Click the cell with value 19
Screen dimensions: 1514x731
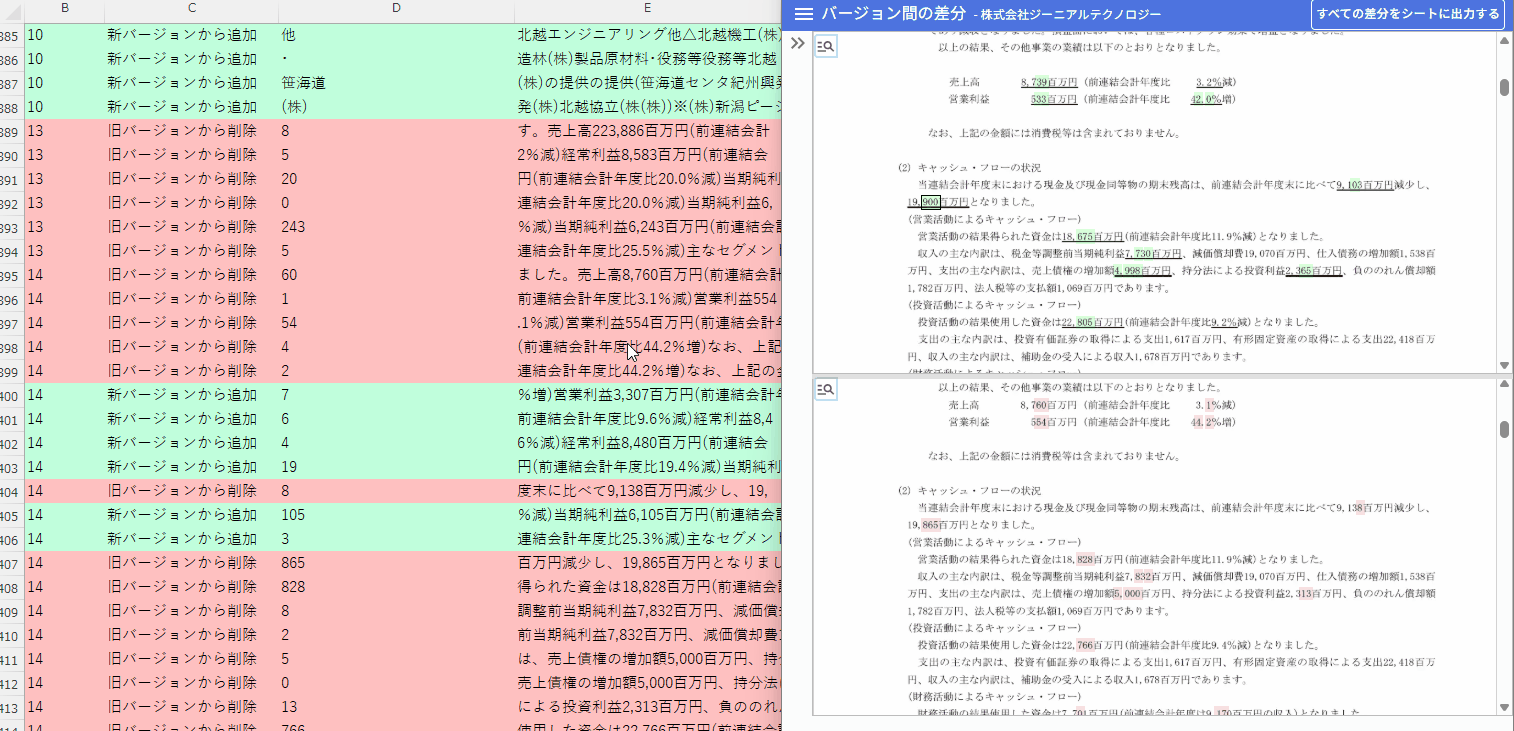(x=396, y=467)
